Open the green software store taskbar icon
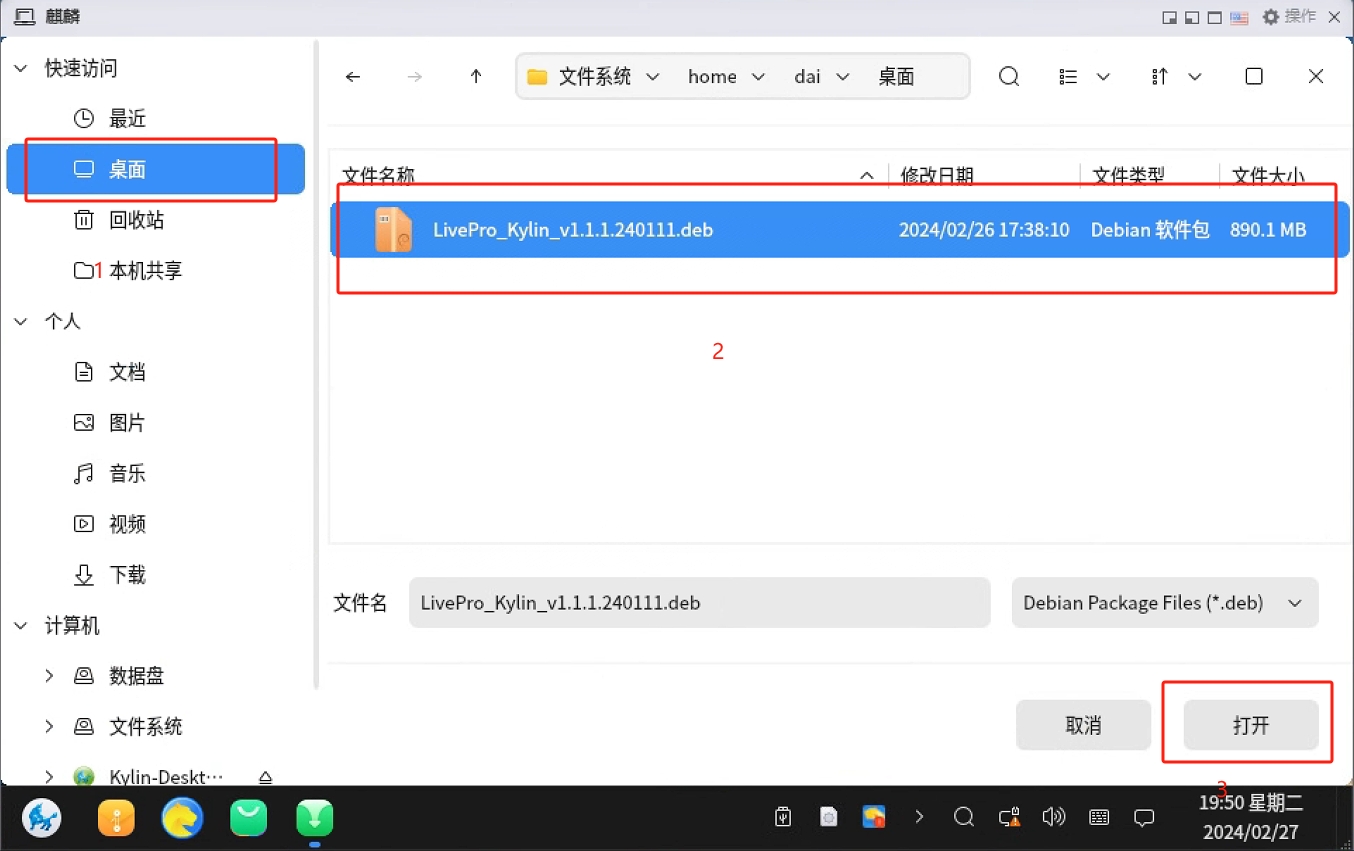Screen dimensions: 1354x851 [248, 819]
